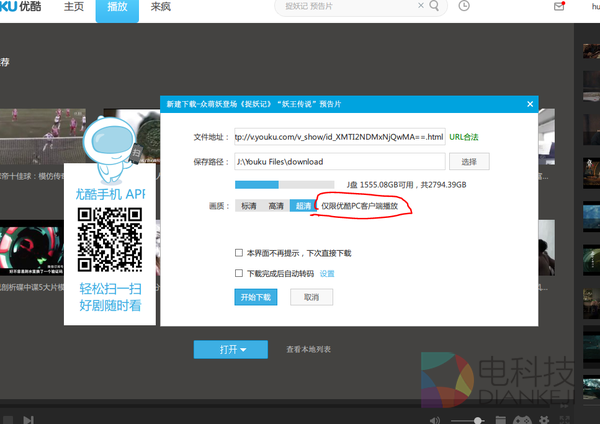Image resolution: width=600 pixels, height=424 pixels.
Task: Open the colorful abstract video thumbnail at lower left
Action: [32, 248]
